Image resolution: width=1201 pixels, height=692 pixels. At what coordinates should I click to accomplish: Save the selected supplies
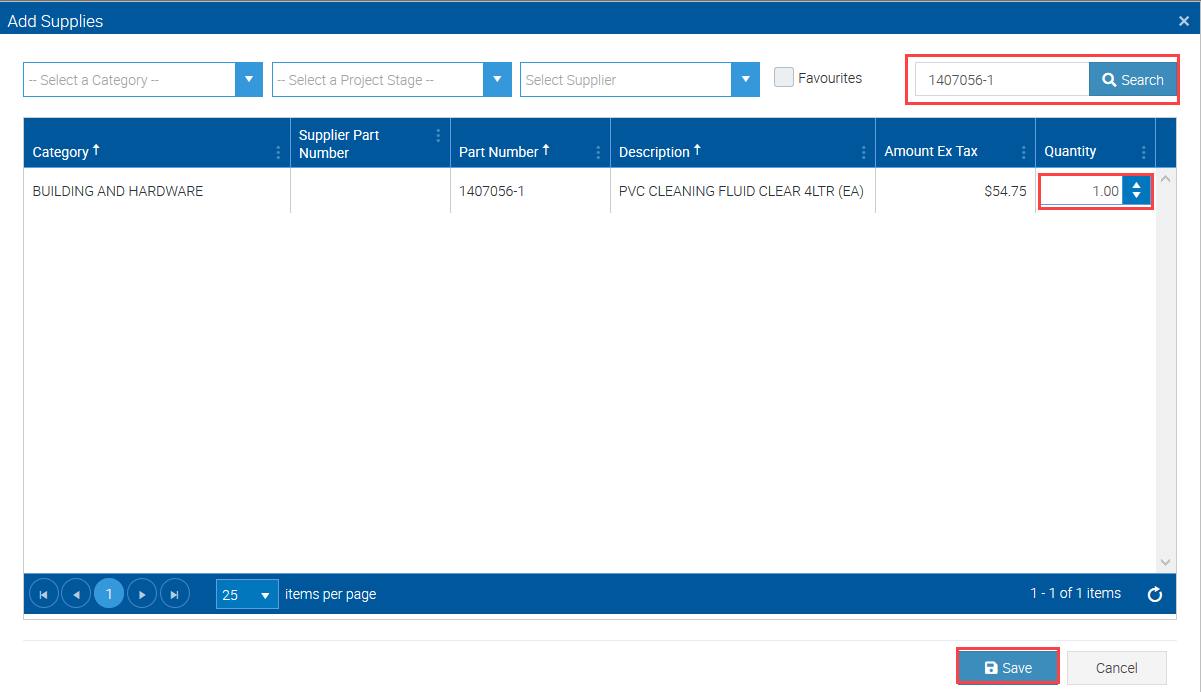click(x=1008, y=668)
